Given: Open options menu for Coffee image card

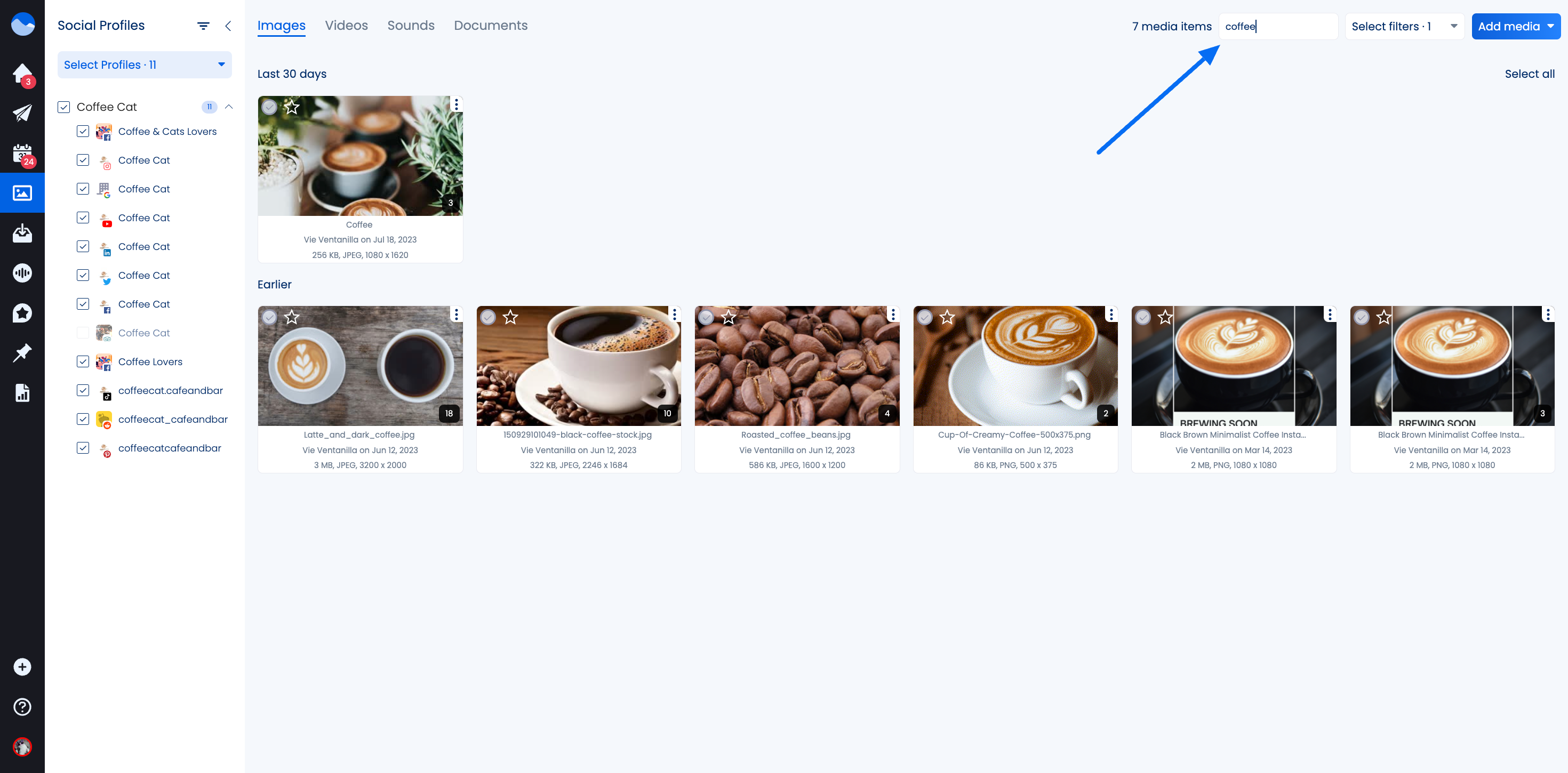Looking at the screenshot, I should (x=457, y=104).
